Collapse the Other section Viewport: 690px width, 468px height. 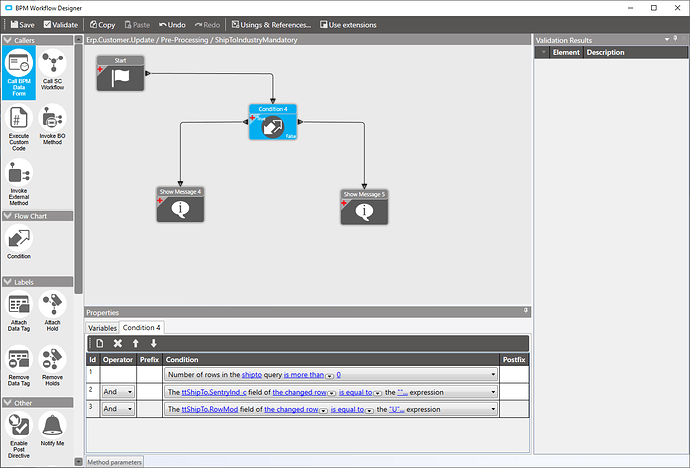(7, 403)
